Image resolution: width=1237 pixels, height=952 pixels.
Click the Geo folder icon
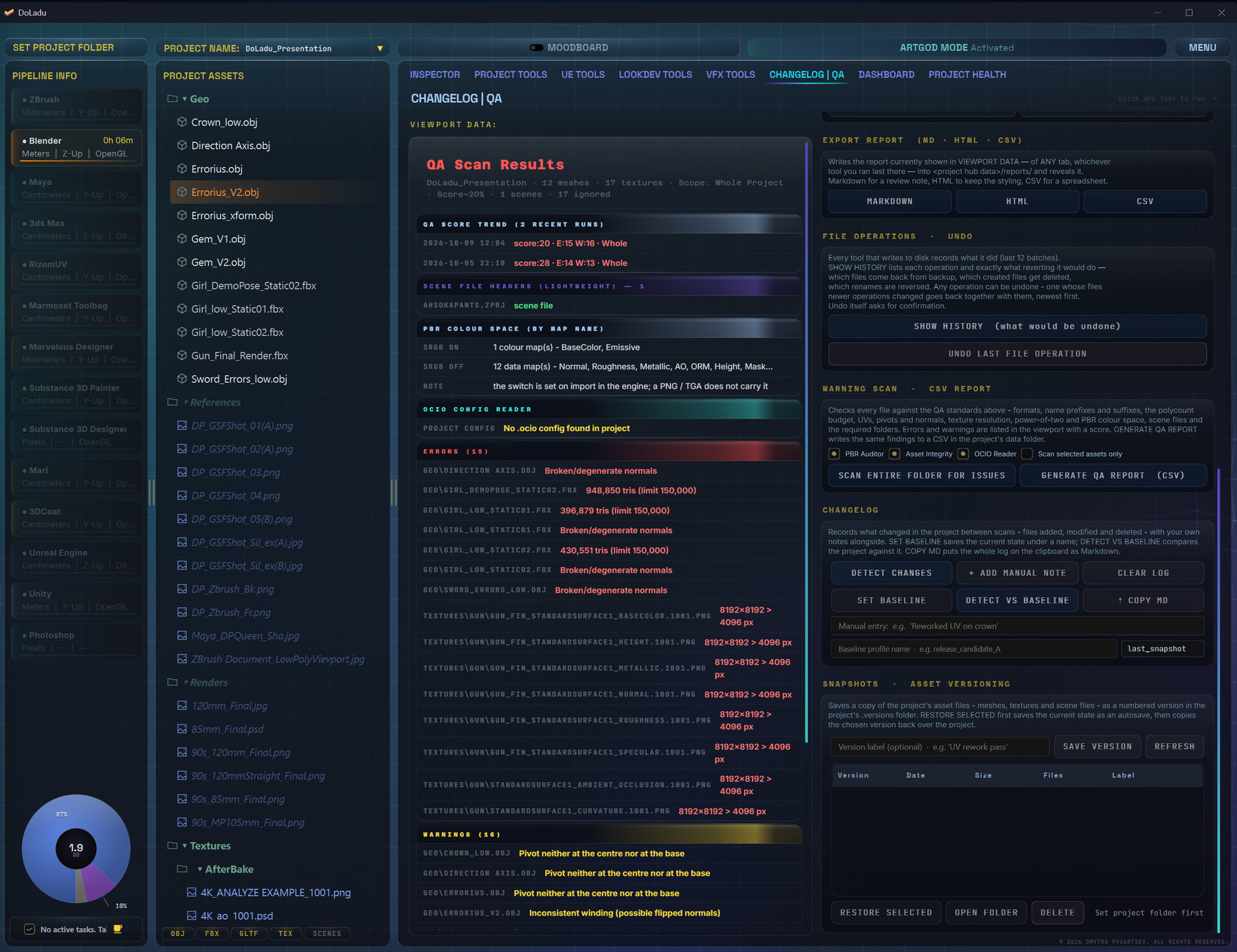tap(172, 99)
